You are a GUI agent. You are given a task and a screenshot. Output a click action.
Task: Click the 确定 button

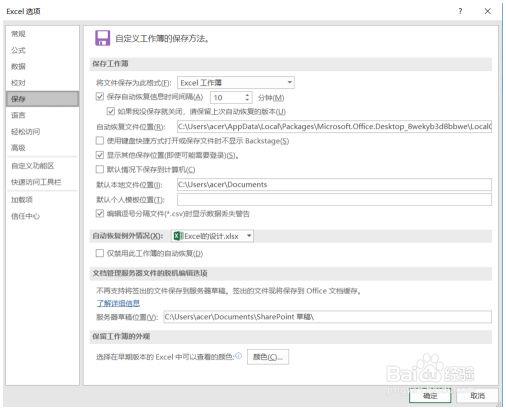(430, 396)
